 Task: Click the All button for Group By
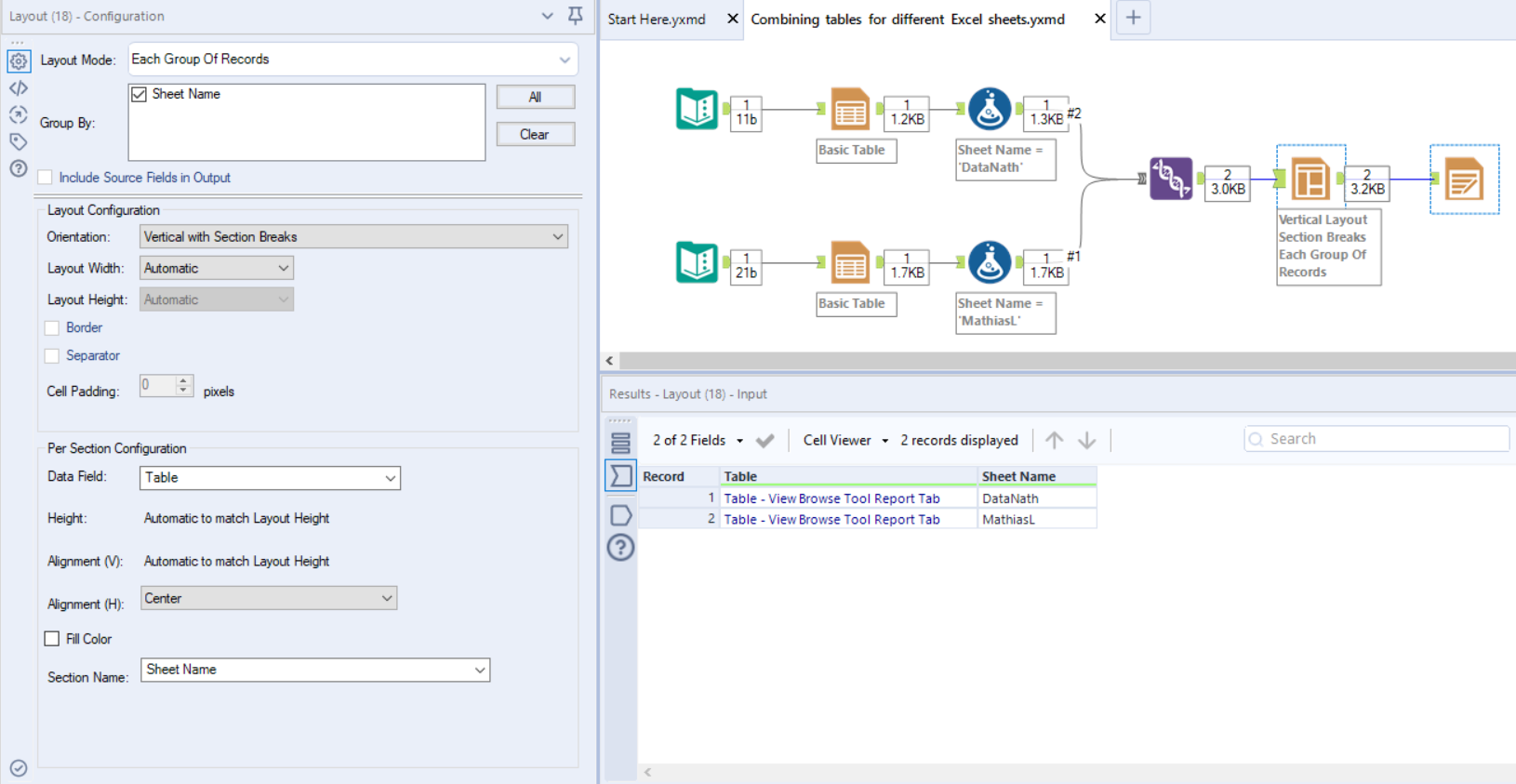(x=535, y=97)
